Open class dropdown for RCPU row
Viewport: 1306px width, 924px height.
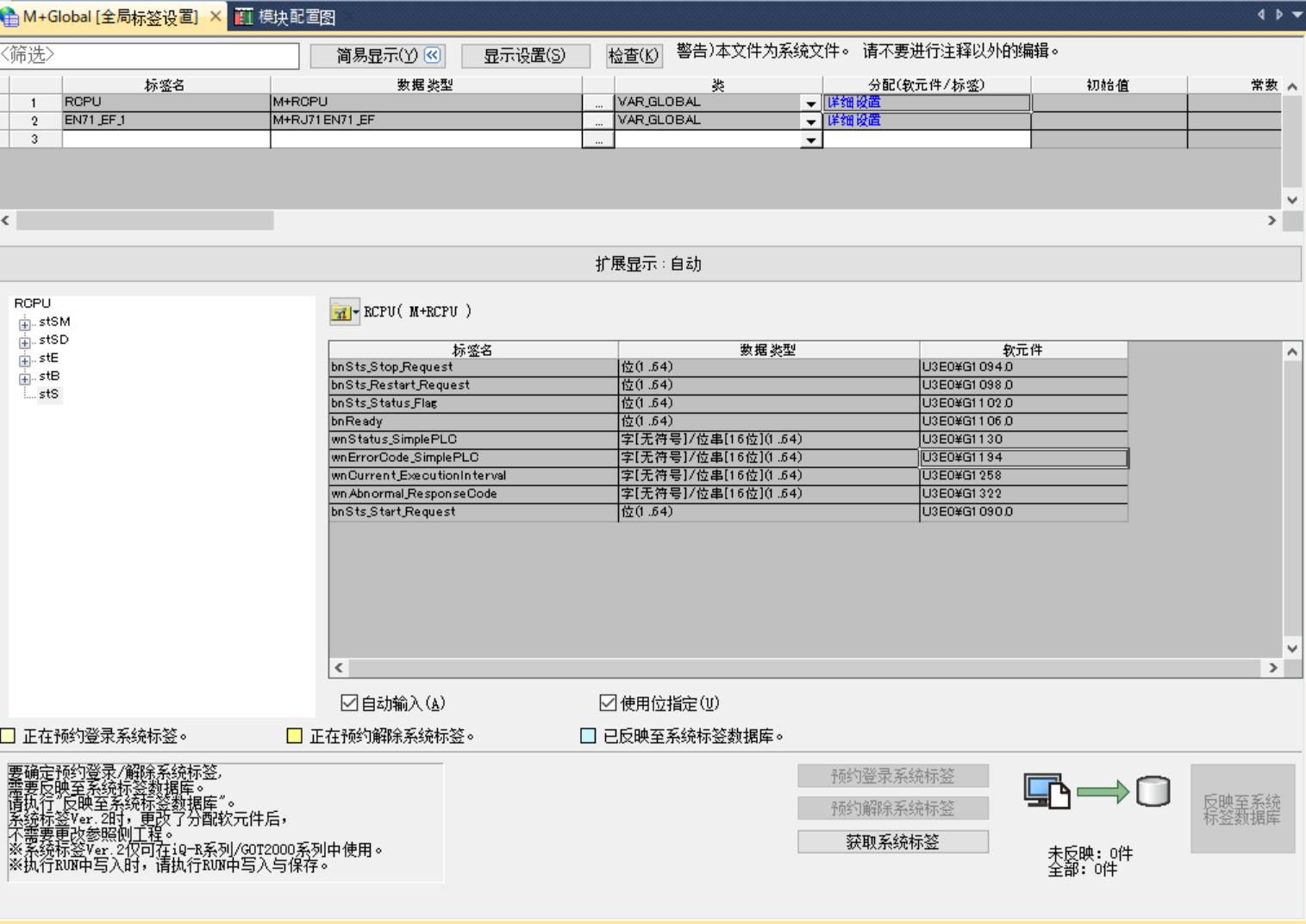point(810,103)
